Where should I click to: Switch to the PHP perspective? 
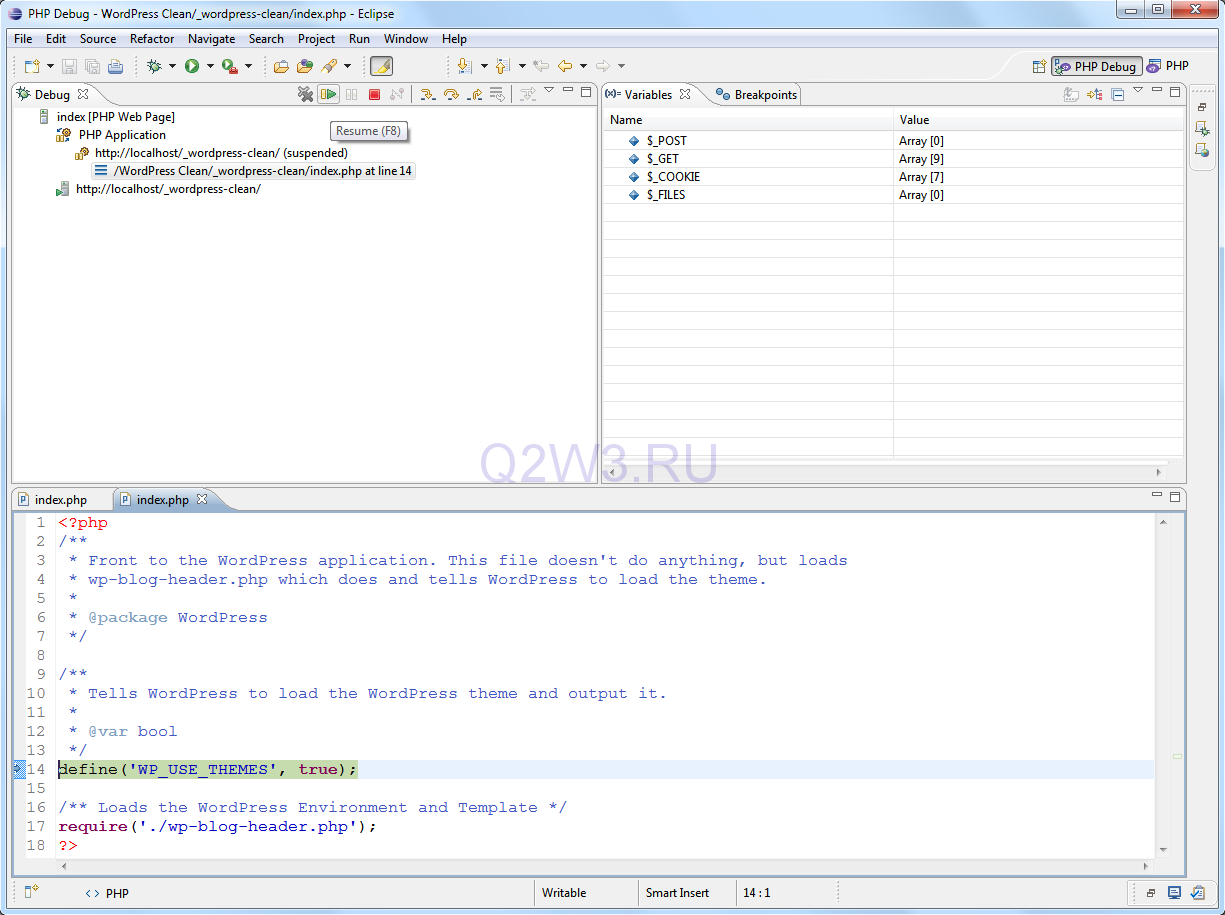1168,66
